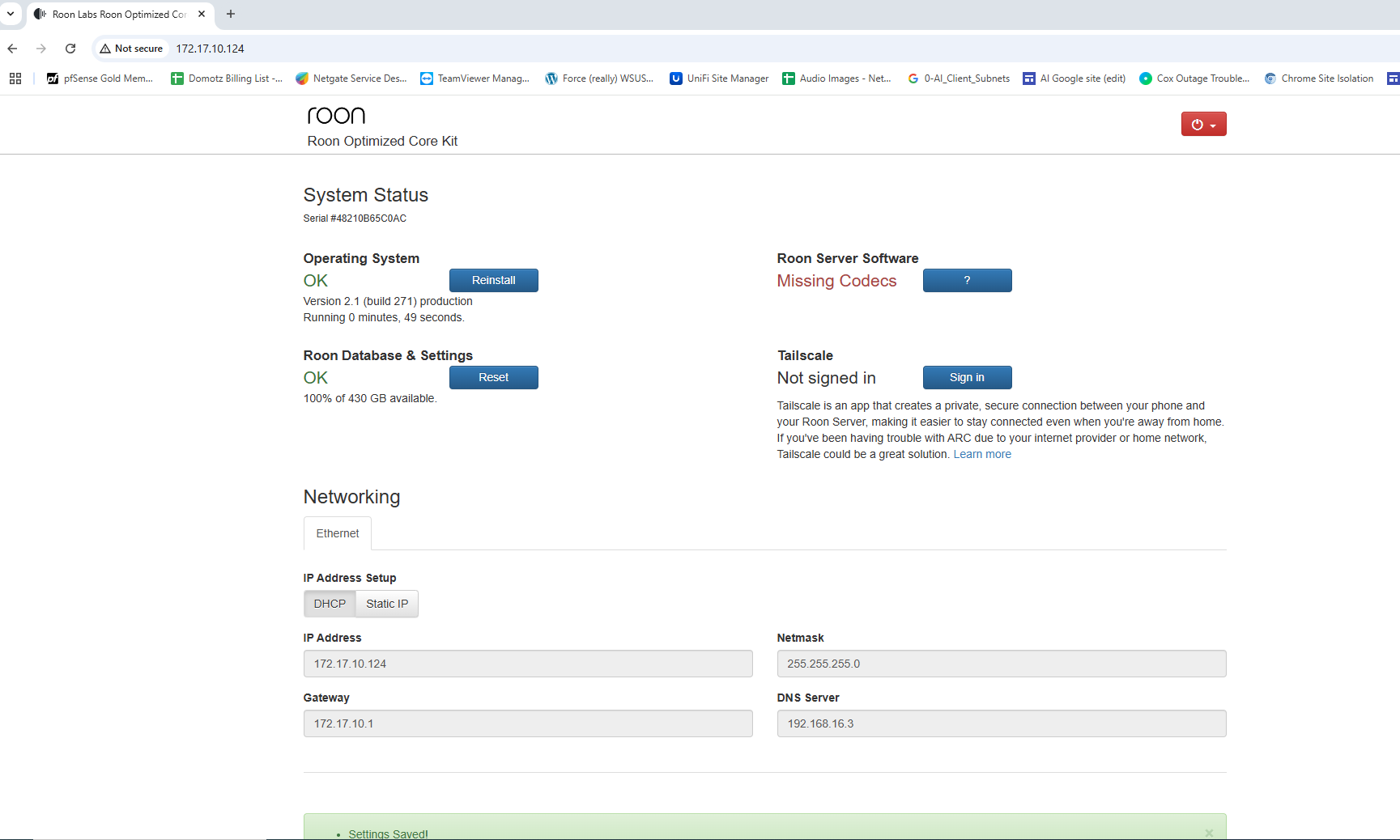Click the Not signed in Tailscale status
1400x840 pixels.
826,378
